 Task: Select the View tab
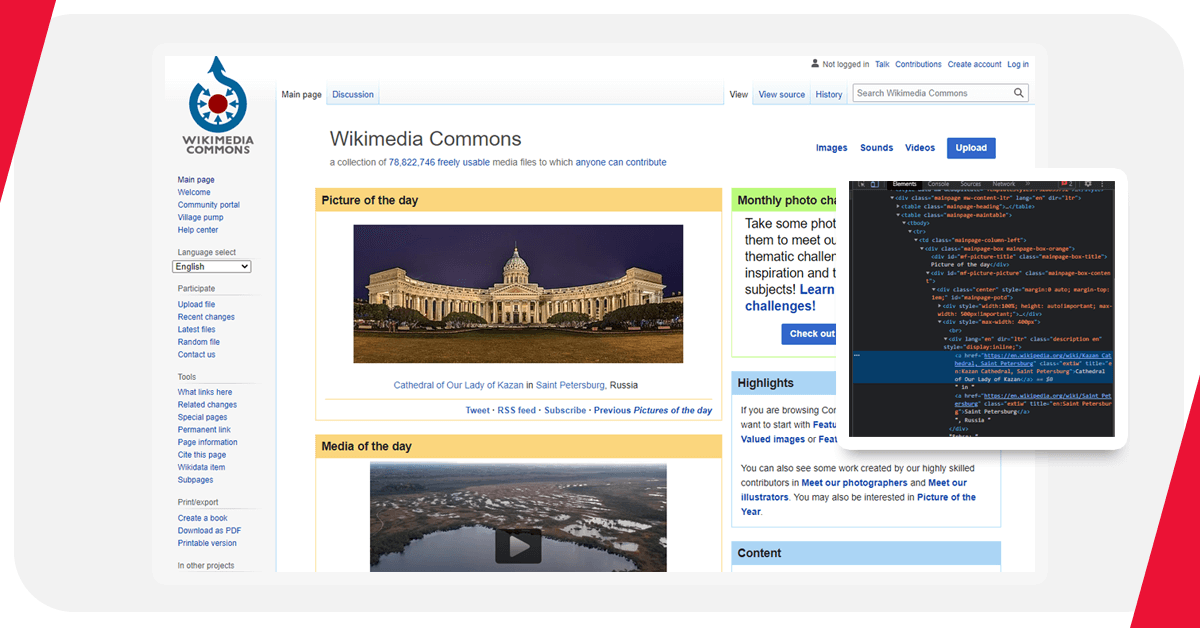pos(739,95)
